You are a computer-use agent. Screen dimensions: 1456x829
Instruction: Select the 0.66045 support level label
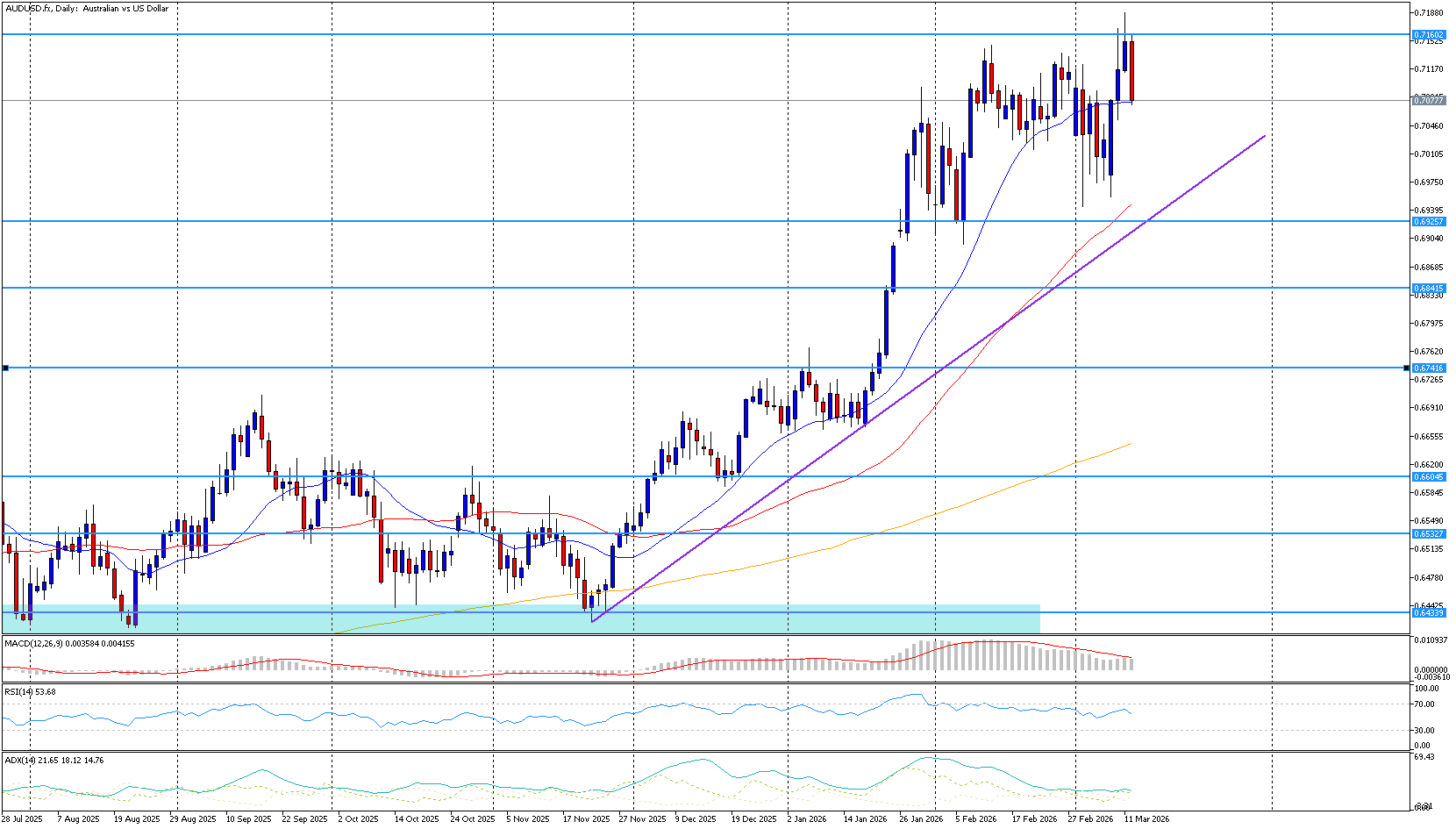tap(1429, 477)
